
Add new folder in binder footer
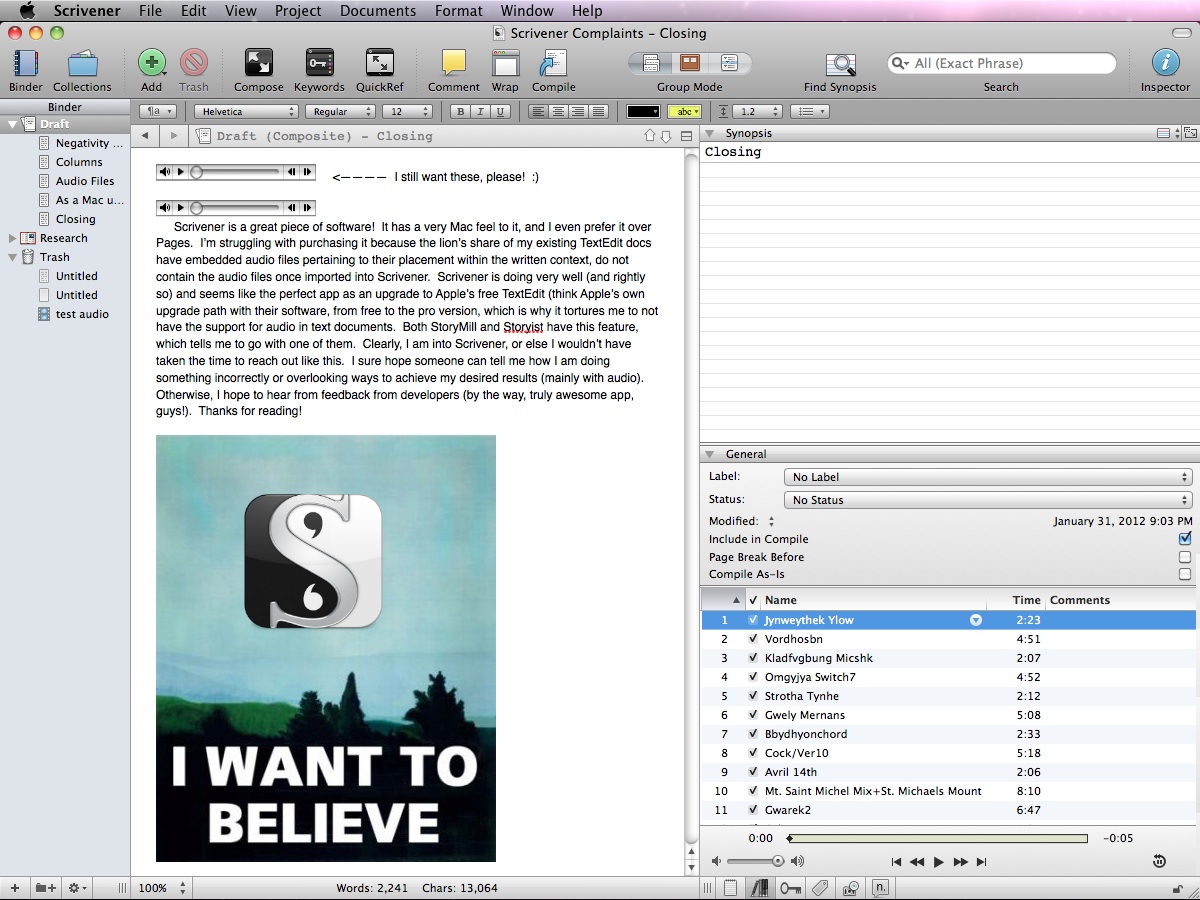(45, 888)
